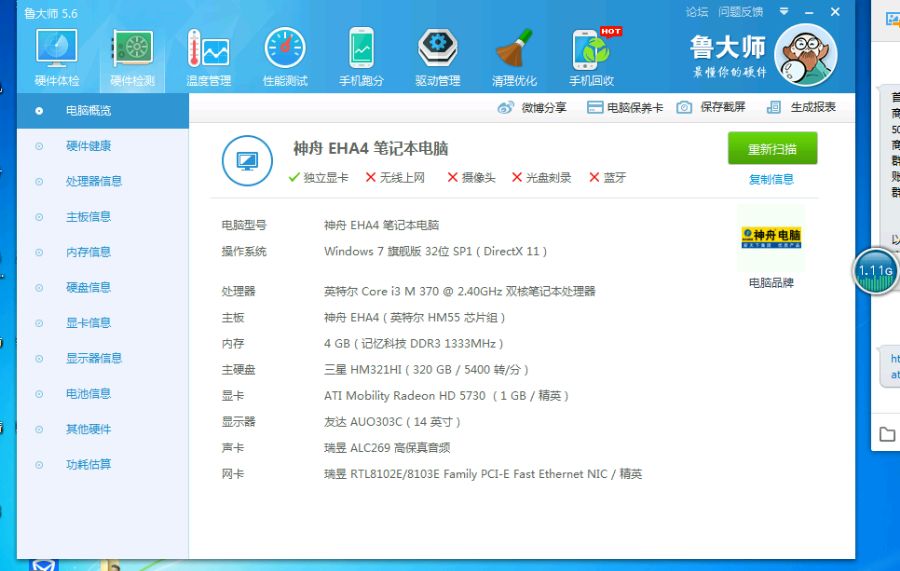Share via 微博分享 Weibo icon

coord(532,107)
